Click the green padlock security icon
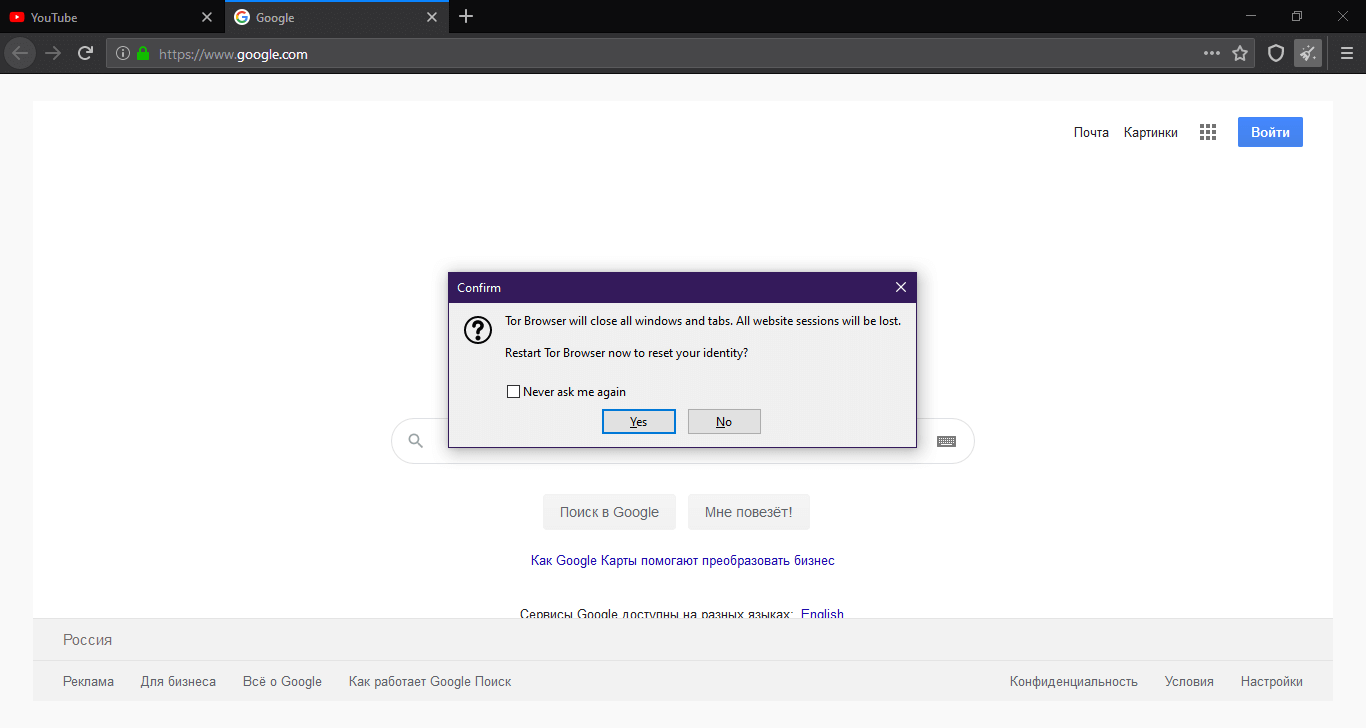Image resolution: width=1366 pixels, height=728 pixels. coord(143,54)
